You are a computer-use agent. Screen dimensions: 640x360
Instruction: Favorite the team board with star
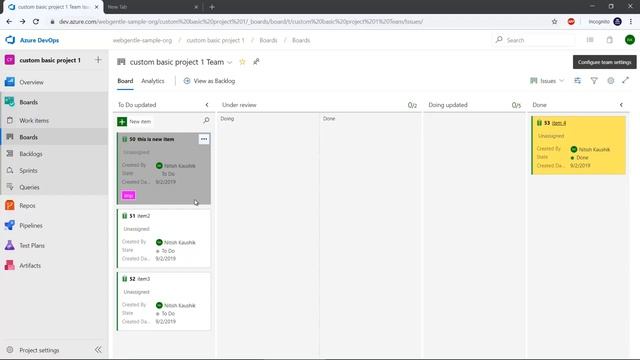[x=242, y=62]
